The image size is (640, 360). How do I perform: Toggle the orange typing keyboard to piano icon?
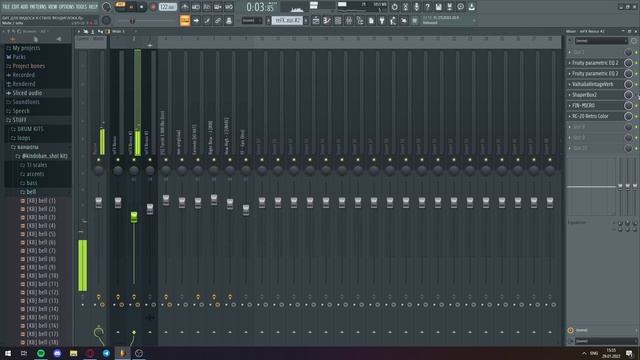(x=185, y=20)
